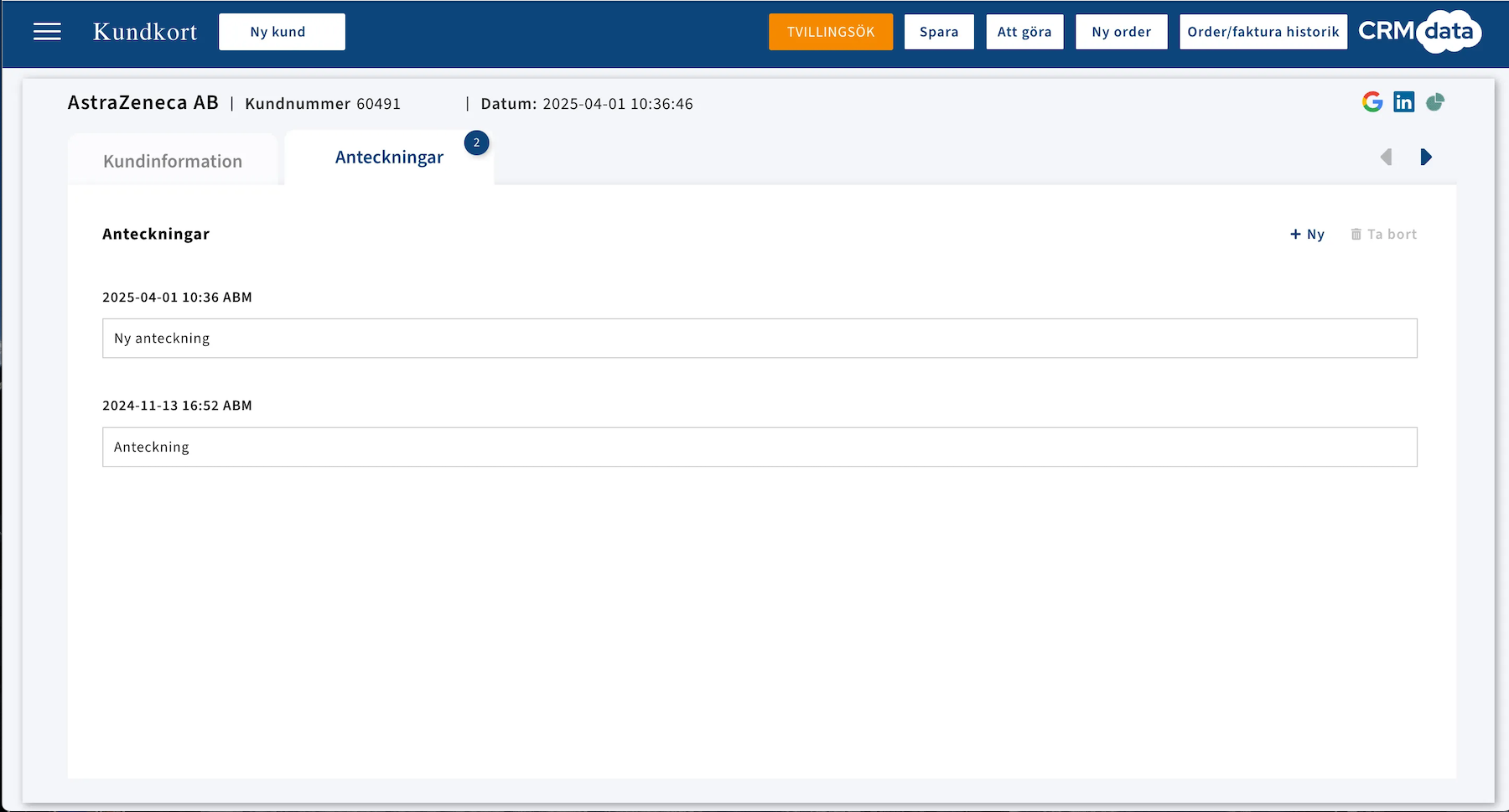
Task: Click the Kundkort page title
Action: coord(145,32)
